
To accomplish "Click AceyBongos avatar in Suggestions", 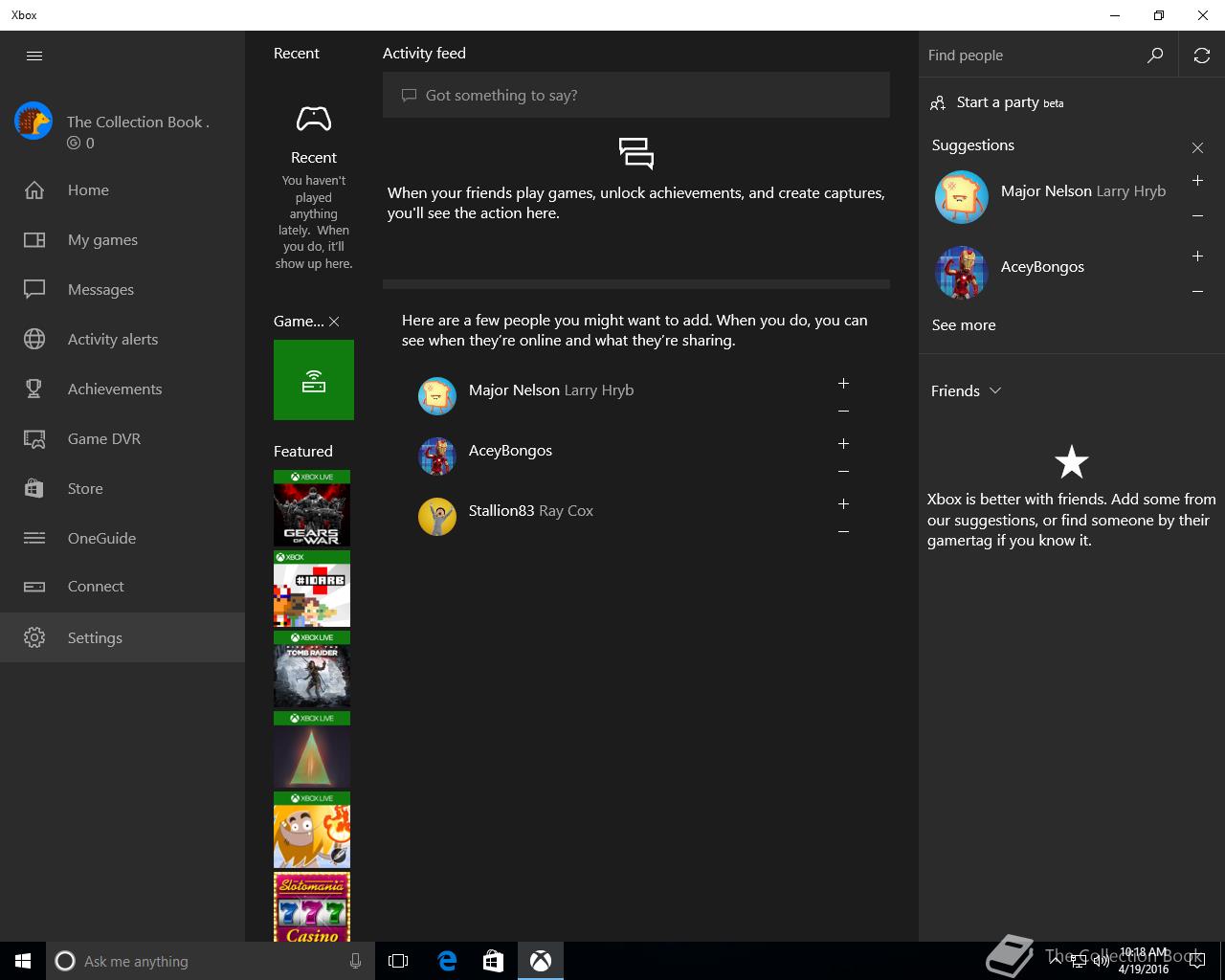I will coord(962,273).
